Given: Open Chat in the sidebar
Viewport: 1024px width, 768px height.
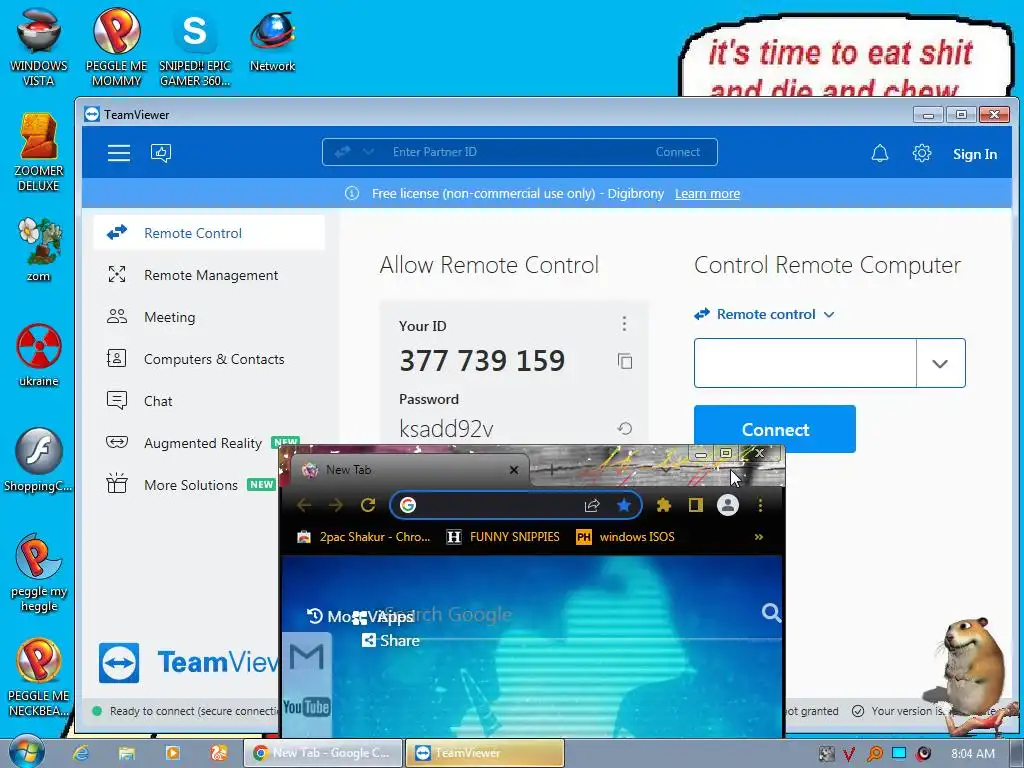Looking at the screenshot, I should click(209, 400).
